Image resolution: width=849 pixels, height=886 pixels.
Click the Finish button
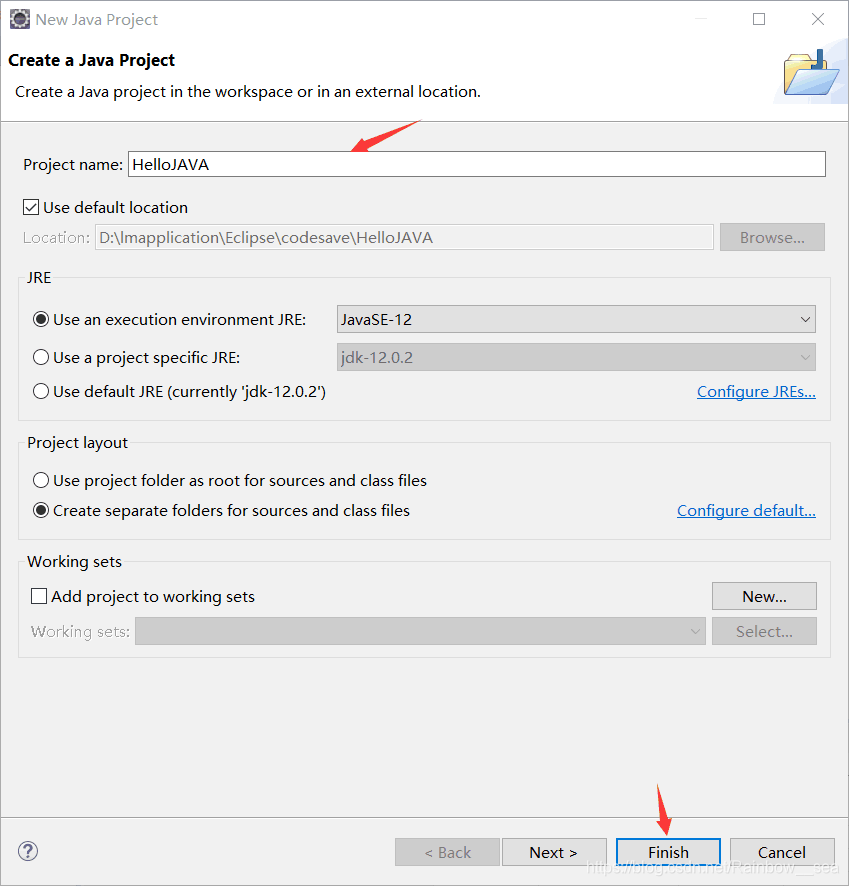coord(668,852)
